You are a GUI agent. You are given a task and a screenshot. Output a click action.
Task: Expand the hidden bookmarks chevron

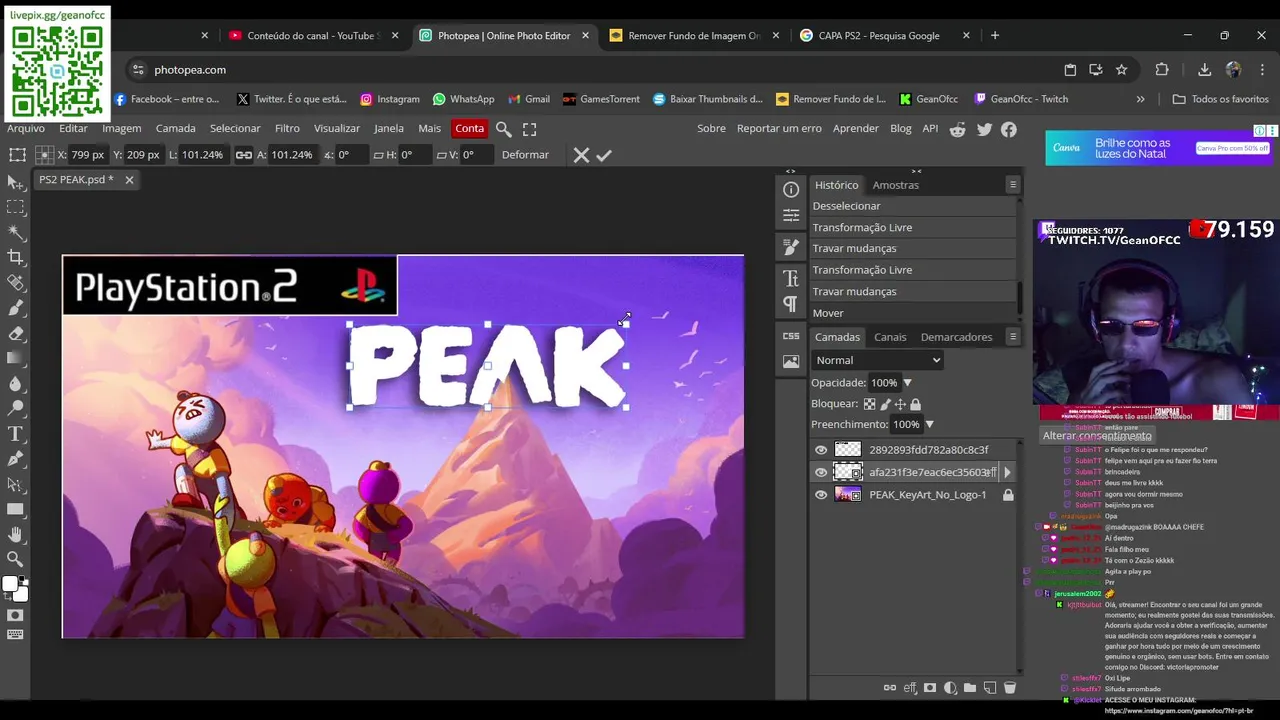coord(1140,99)
